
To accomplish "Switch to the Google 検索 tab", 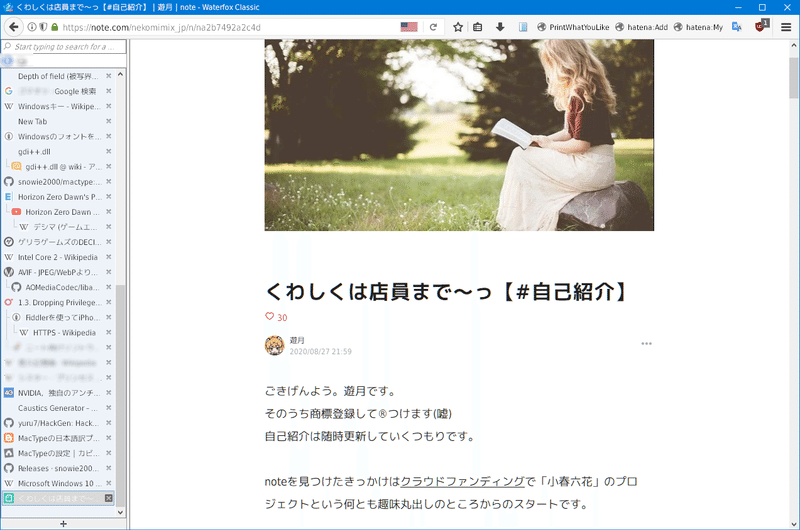I will tap(58, 91).
